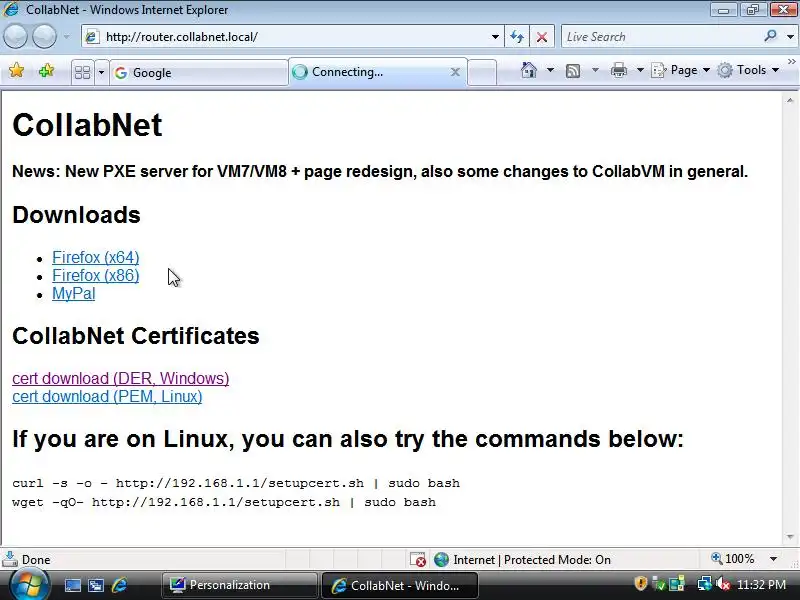The height and width of the screenshot is (600, 800).
Task: Click the 100% zoom level button
Action: coord(733,559)
